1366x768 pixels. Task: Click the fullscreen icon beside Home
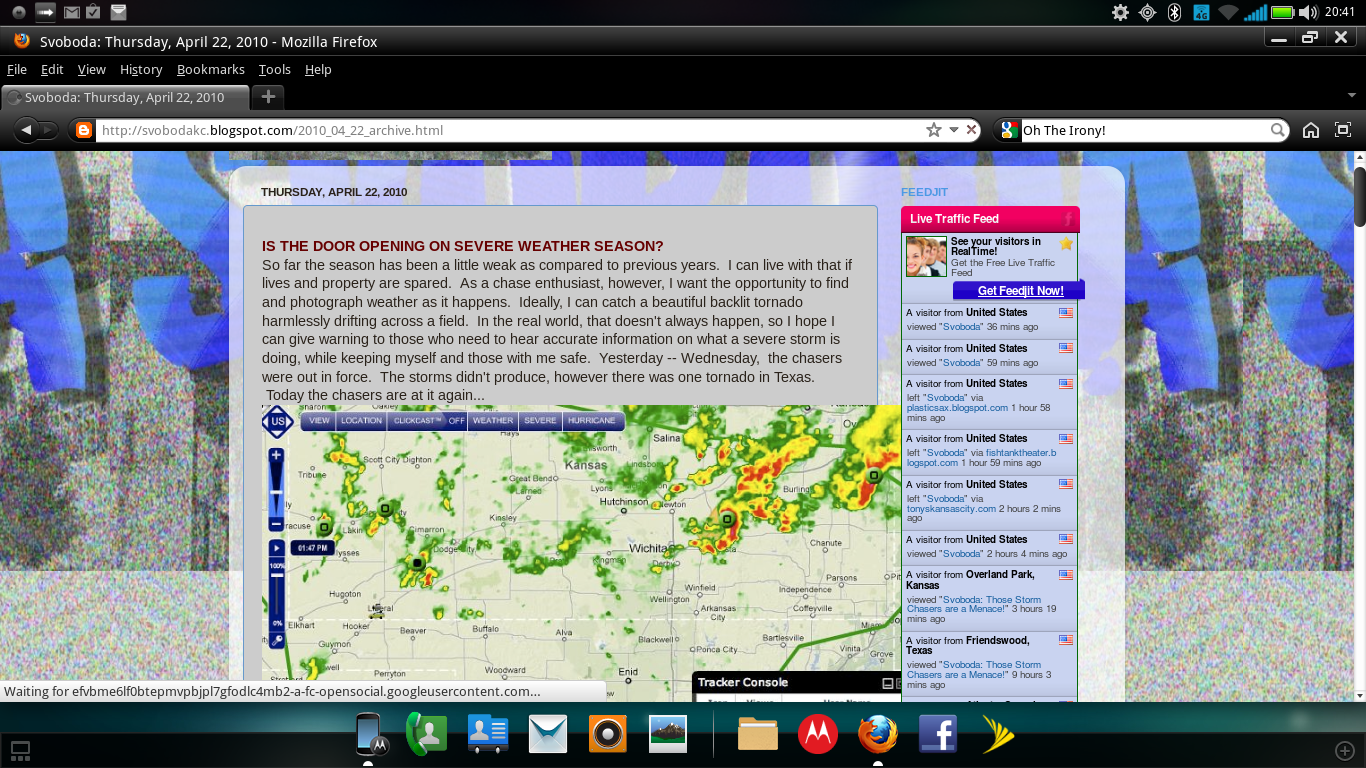pyautogui.click(x=1342, y=130)
